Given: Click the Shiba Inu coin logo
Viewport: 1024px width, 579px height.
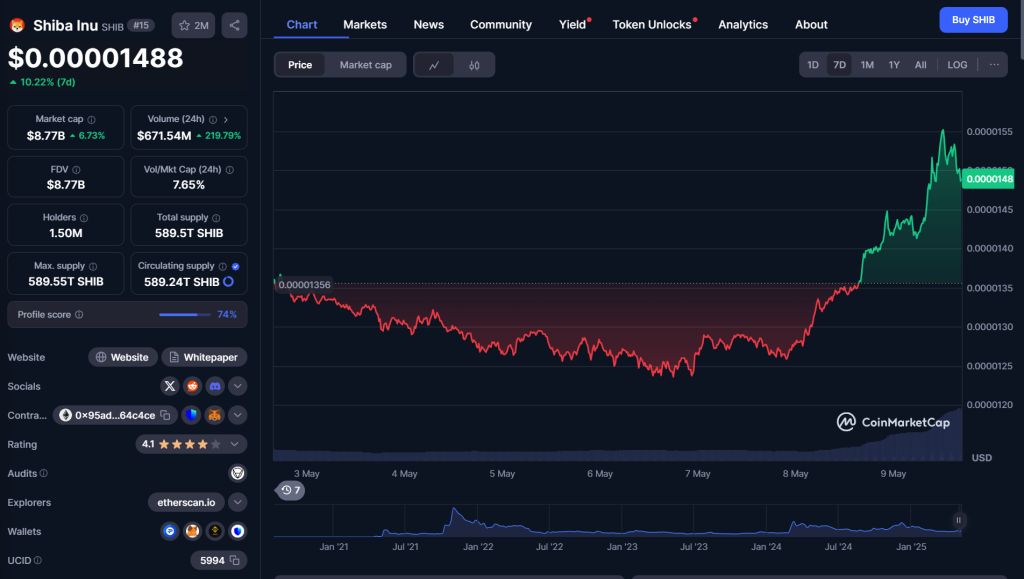Looking at the screenshot, I should (x=17, y=25).
